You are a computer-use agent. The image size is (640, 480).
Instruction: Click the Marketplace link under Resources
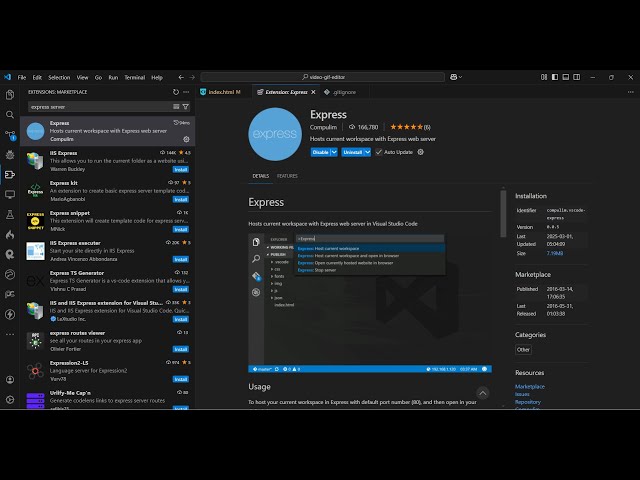pyautogui.click(x=530, y=386)
